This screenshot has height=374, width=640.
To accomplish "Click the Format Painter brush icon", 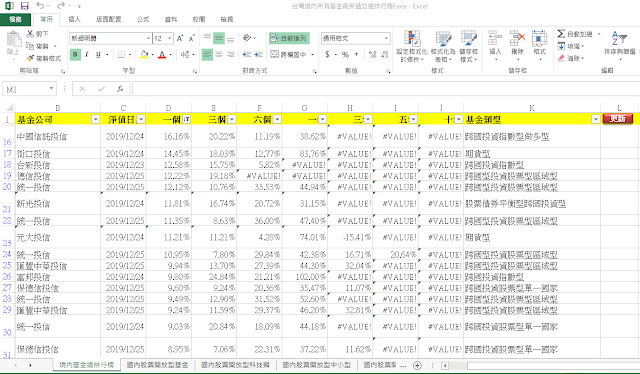I will [30, 58].
